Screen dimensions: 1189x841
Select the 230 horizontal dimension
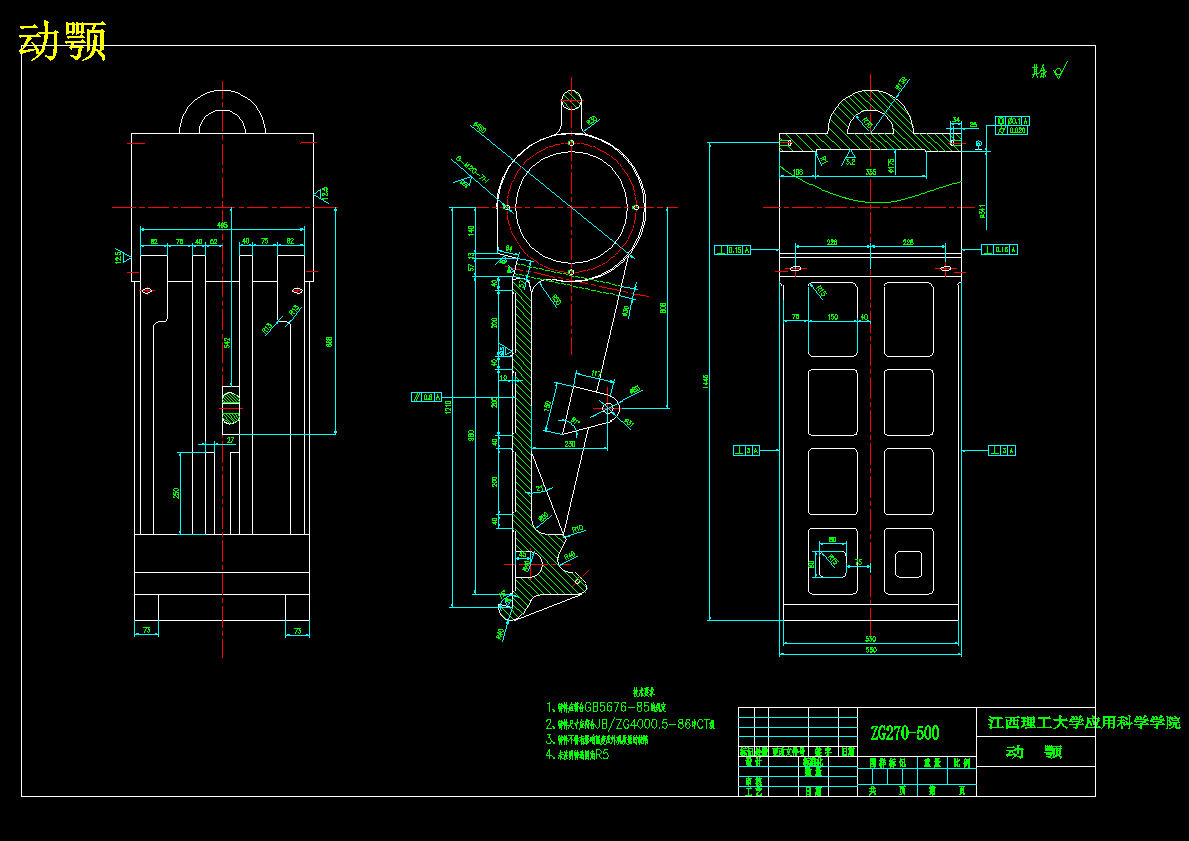coord(570,444)
